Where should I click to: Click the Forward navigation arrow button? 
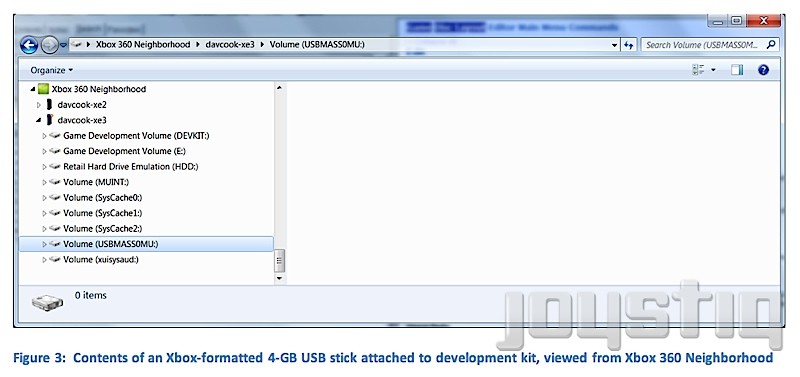tap(49, 46)
